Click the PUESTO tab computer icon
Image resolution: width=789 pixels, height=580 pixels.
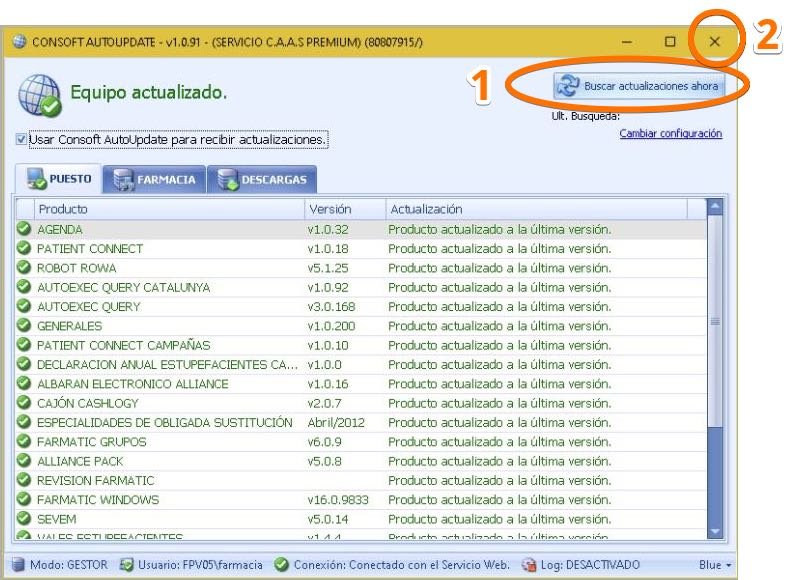[x=36, y=180]
